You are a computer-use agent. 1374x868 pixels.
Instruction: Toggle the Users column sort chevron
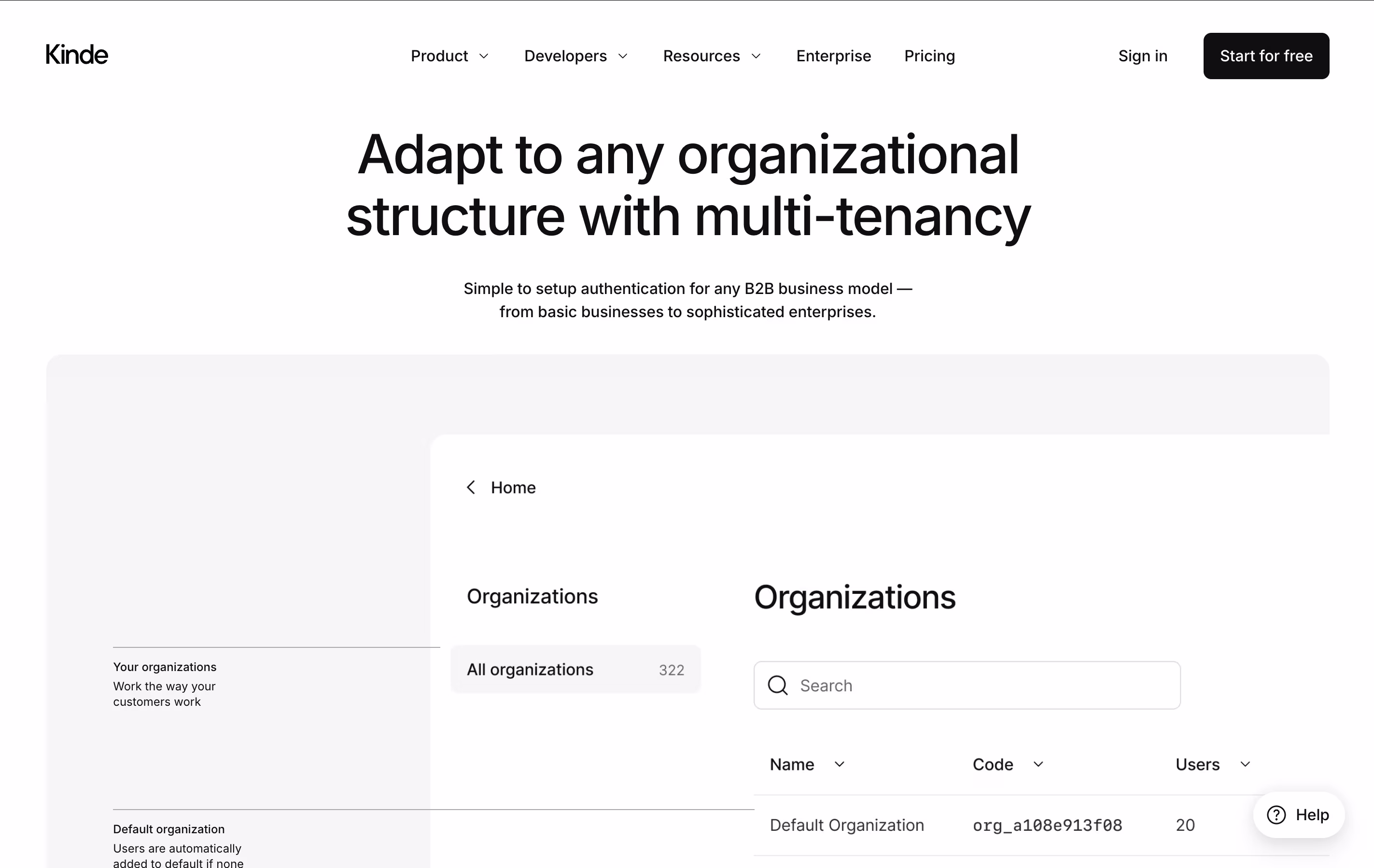pos(1245,764)
